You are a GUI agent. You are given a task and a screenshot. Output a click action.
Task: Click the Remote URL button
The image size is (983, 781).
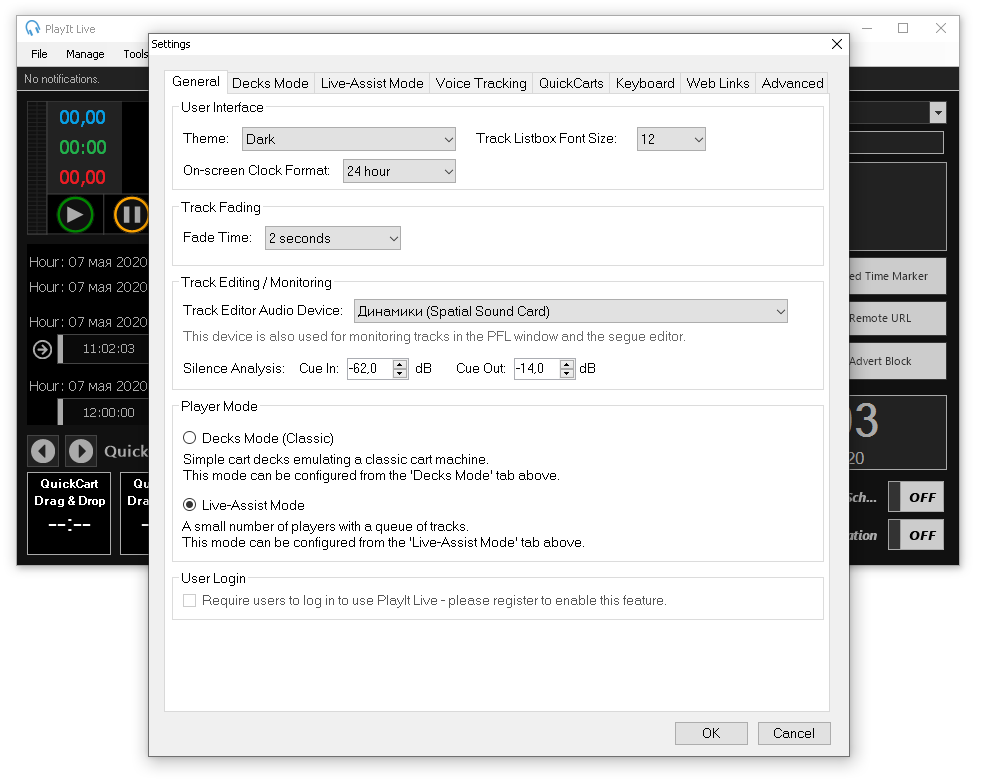(897, 318)
